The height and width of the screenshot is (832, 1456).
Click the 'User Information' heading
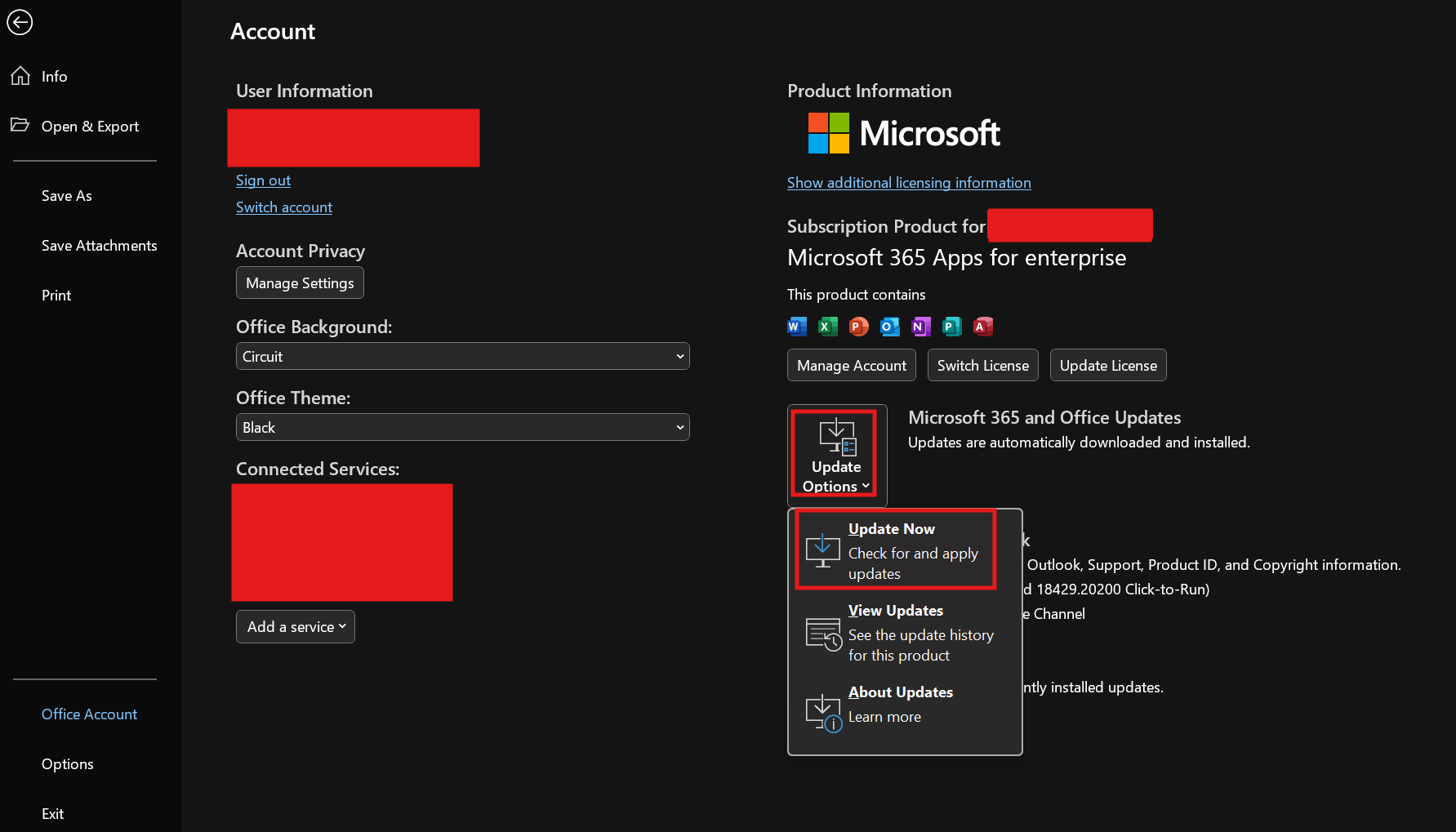click(x=305, y=91)
